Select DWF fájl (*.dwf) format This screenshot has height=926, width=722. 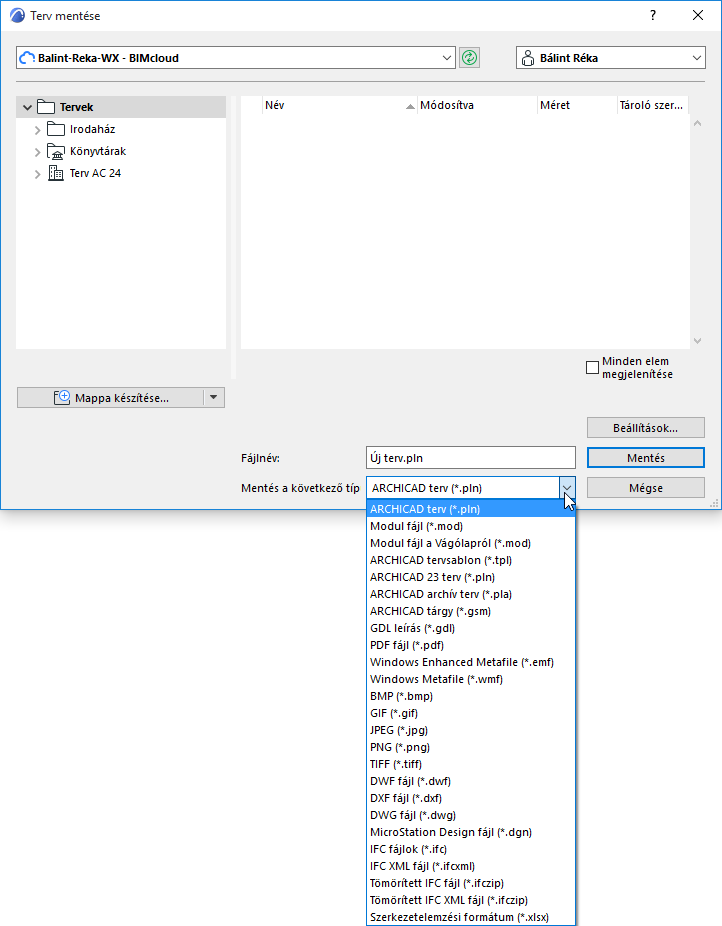[471, 781]
